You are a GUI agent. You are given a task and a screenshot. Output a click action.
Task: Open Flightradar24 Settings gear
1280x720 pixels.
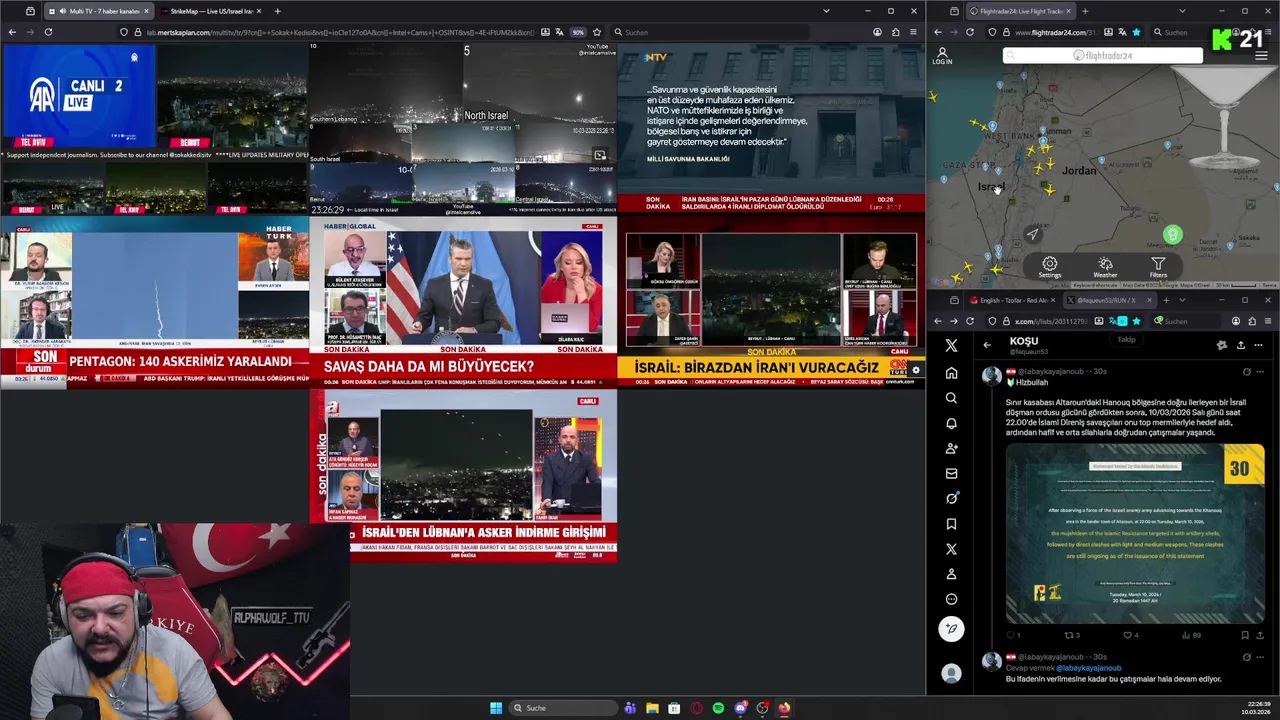pyautogui.click(x=1049, y=267)
